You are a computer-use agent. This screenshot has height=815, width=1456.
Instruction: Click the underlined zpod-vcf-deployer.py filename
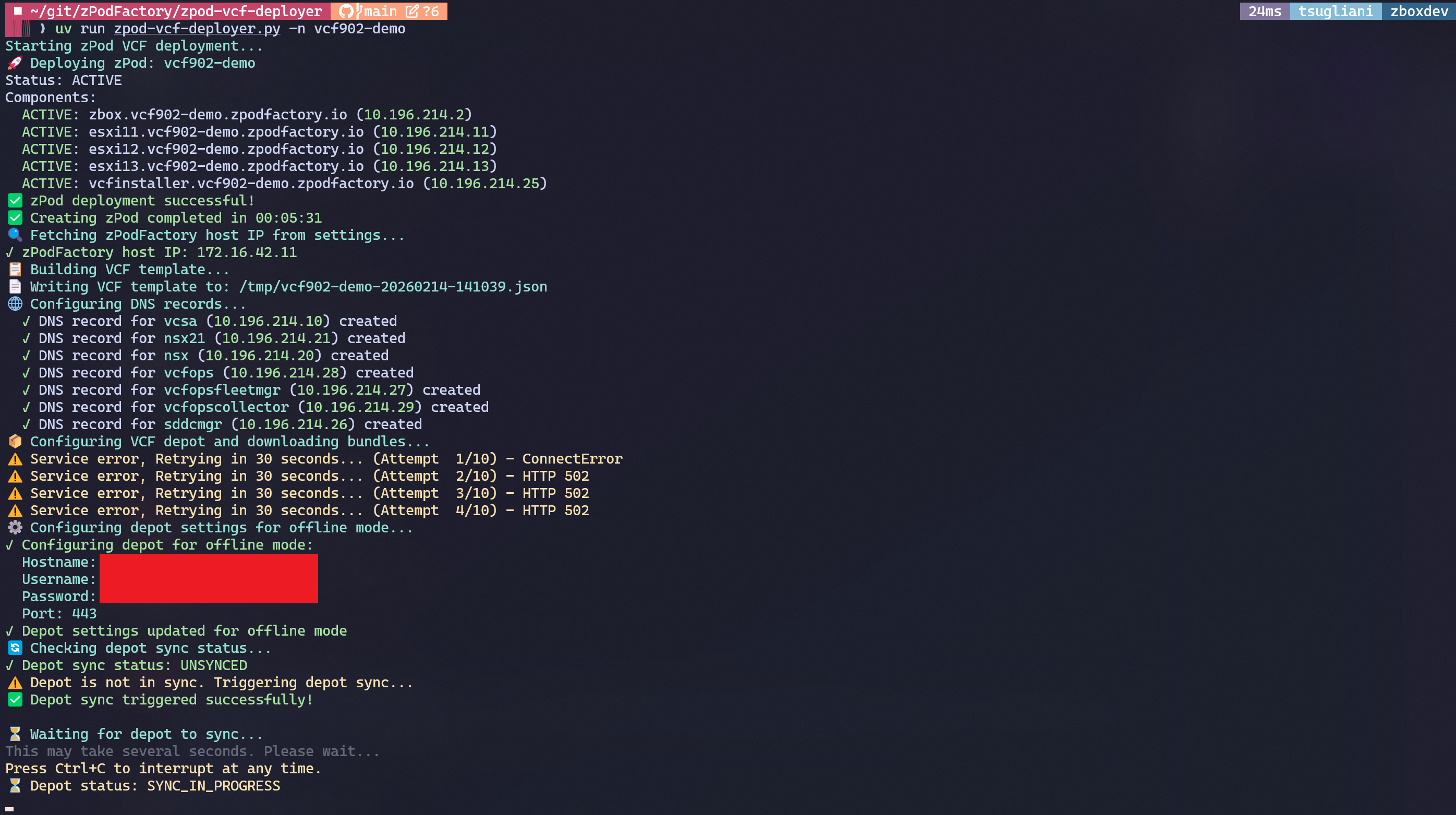click(x=197, y=28)
